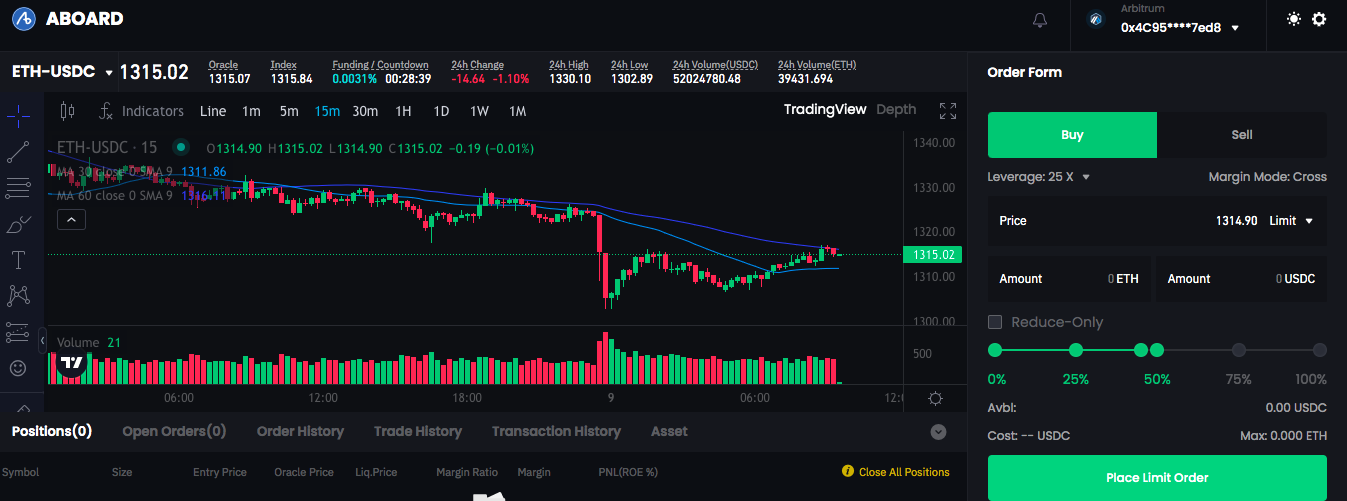Open the notification bell
This screenshot has width=1347, height=501.
point(1040,20)
